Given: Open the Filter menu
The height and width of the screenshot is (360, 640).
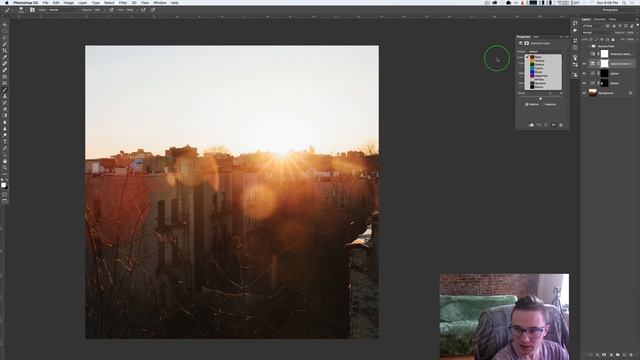Looking at the screenshot, I should [123, 2].
